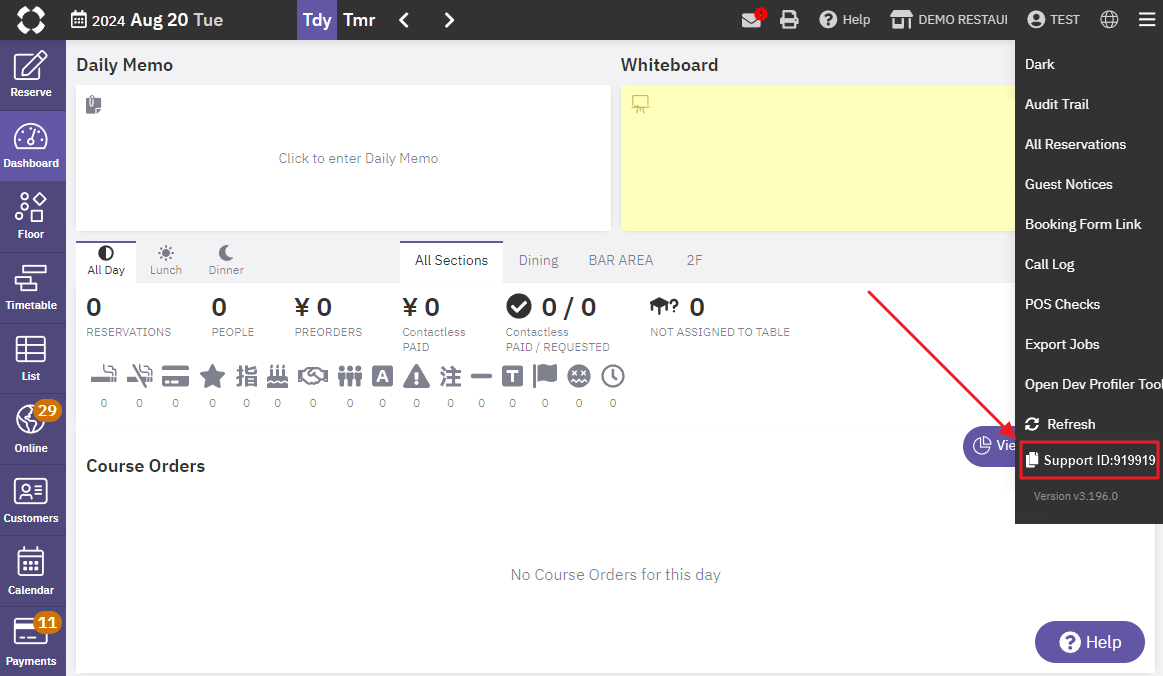Image resolution: width=1163 pixels, height=676 pixels.
Task: Click the dash filter icon
Action: click(x=481, y=376)
